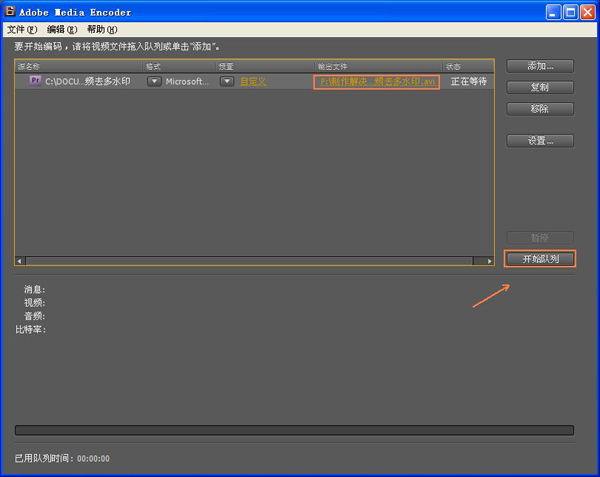
Task: Click the Microsoft... format text
Action: pos(187,81)
